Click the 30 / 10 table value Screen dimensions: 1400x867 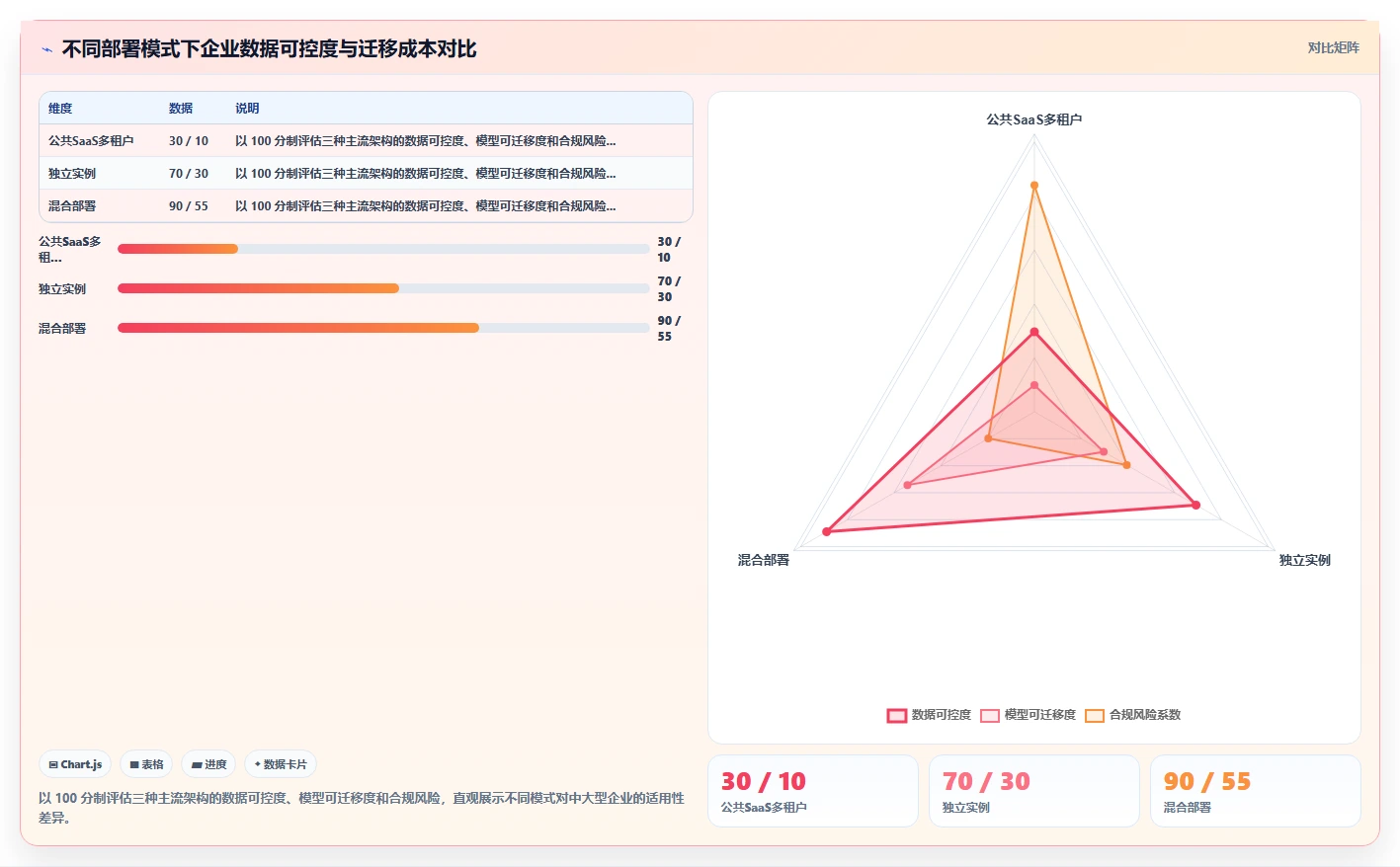coord(189,141)
